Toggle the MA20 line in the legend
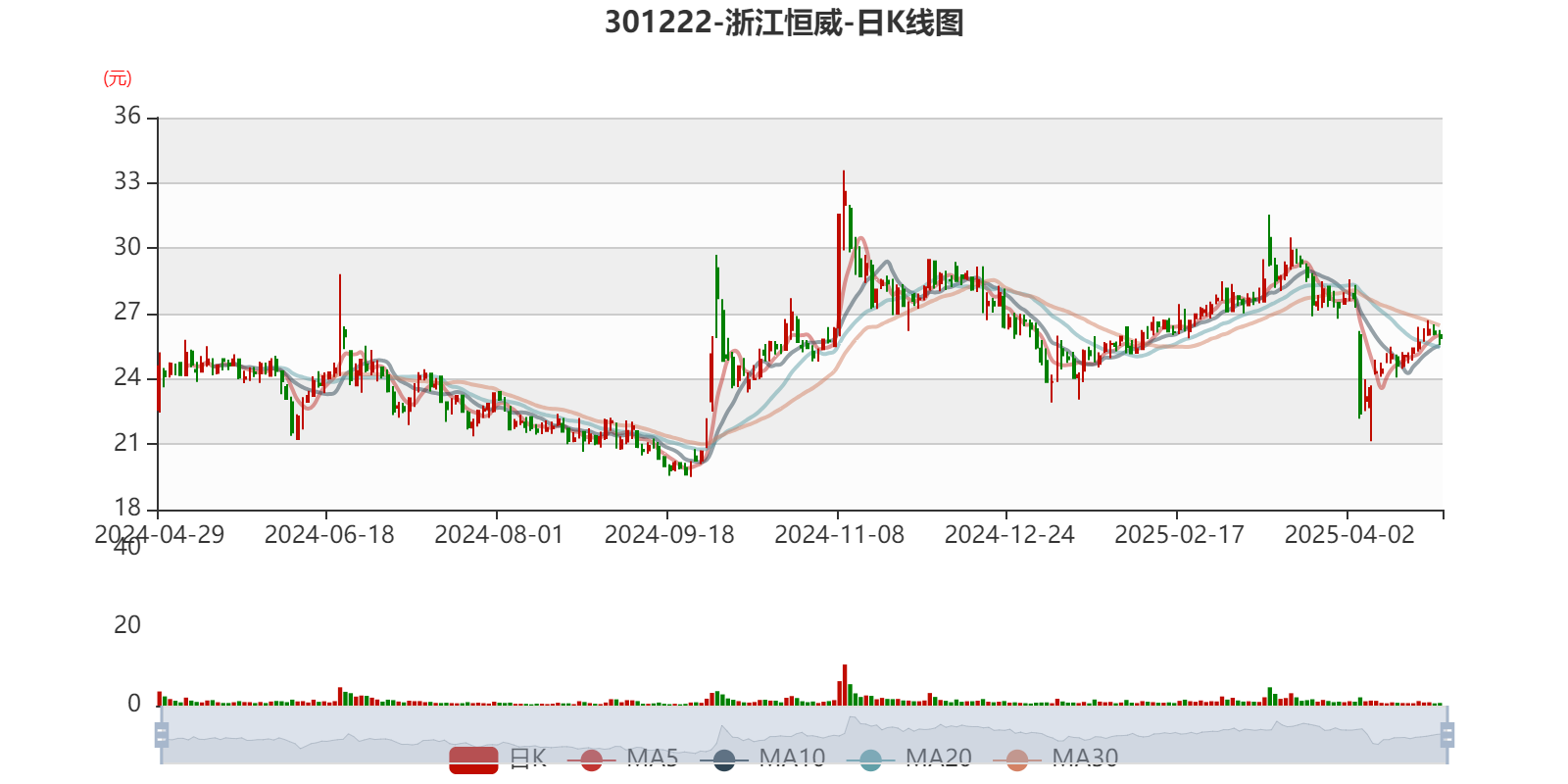The image size is (1568, 784). [x=909, y=759]
